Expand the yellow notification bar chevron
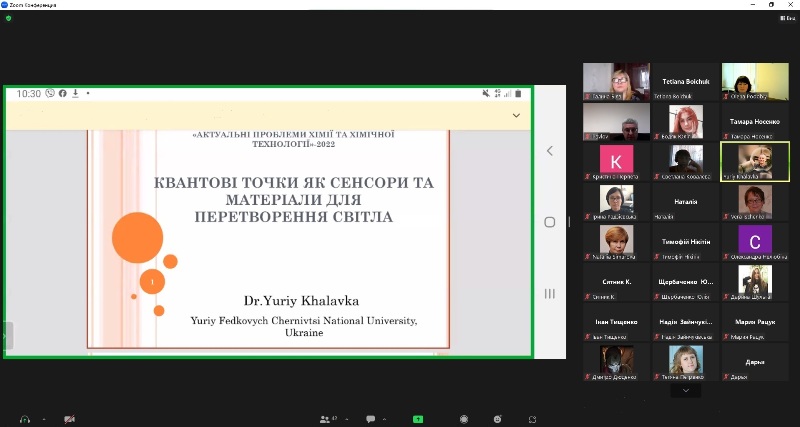The image size is (800, 427). (x=516, y=116)
